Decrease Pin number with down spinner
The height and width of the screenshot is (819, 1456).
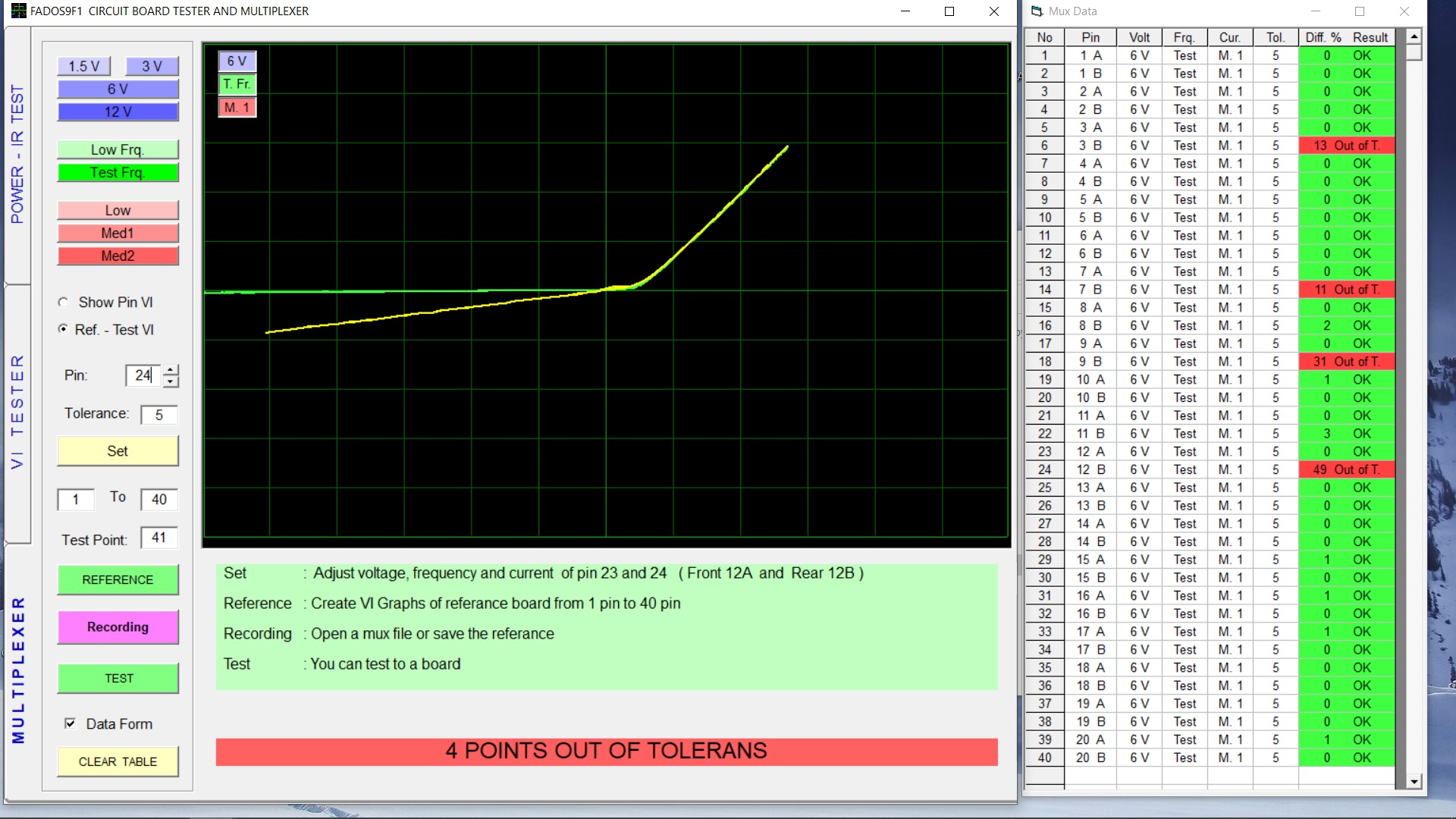pos(171,381)
